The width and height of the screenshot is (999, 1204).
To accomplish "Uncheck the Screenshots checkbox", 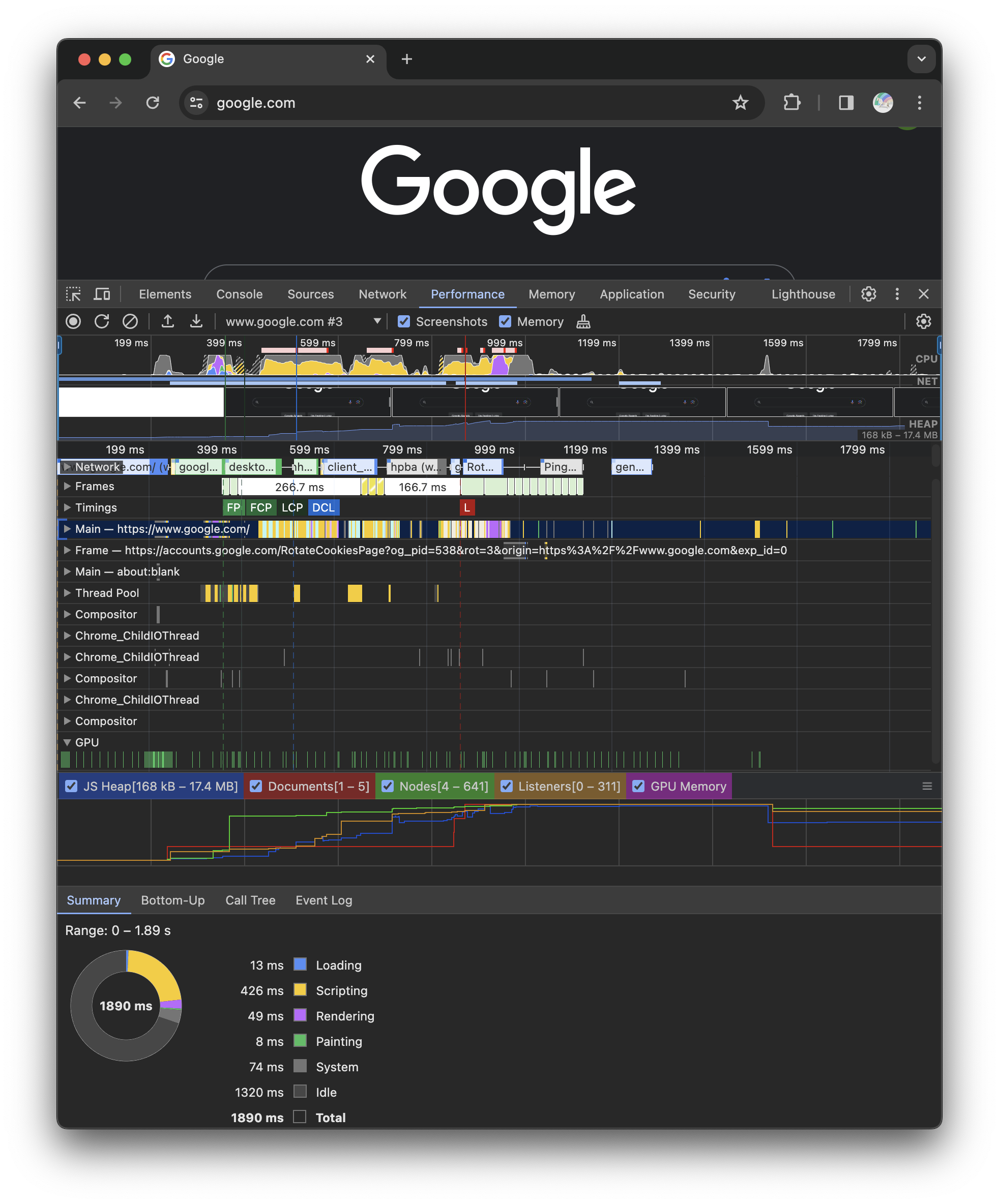I will click(404, 322).
